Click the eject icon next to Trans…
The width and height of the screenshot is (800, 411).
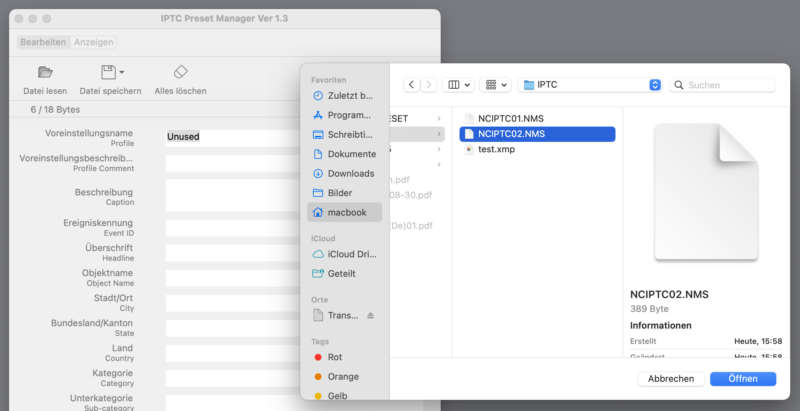371,315
